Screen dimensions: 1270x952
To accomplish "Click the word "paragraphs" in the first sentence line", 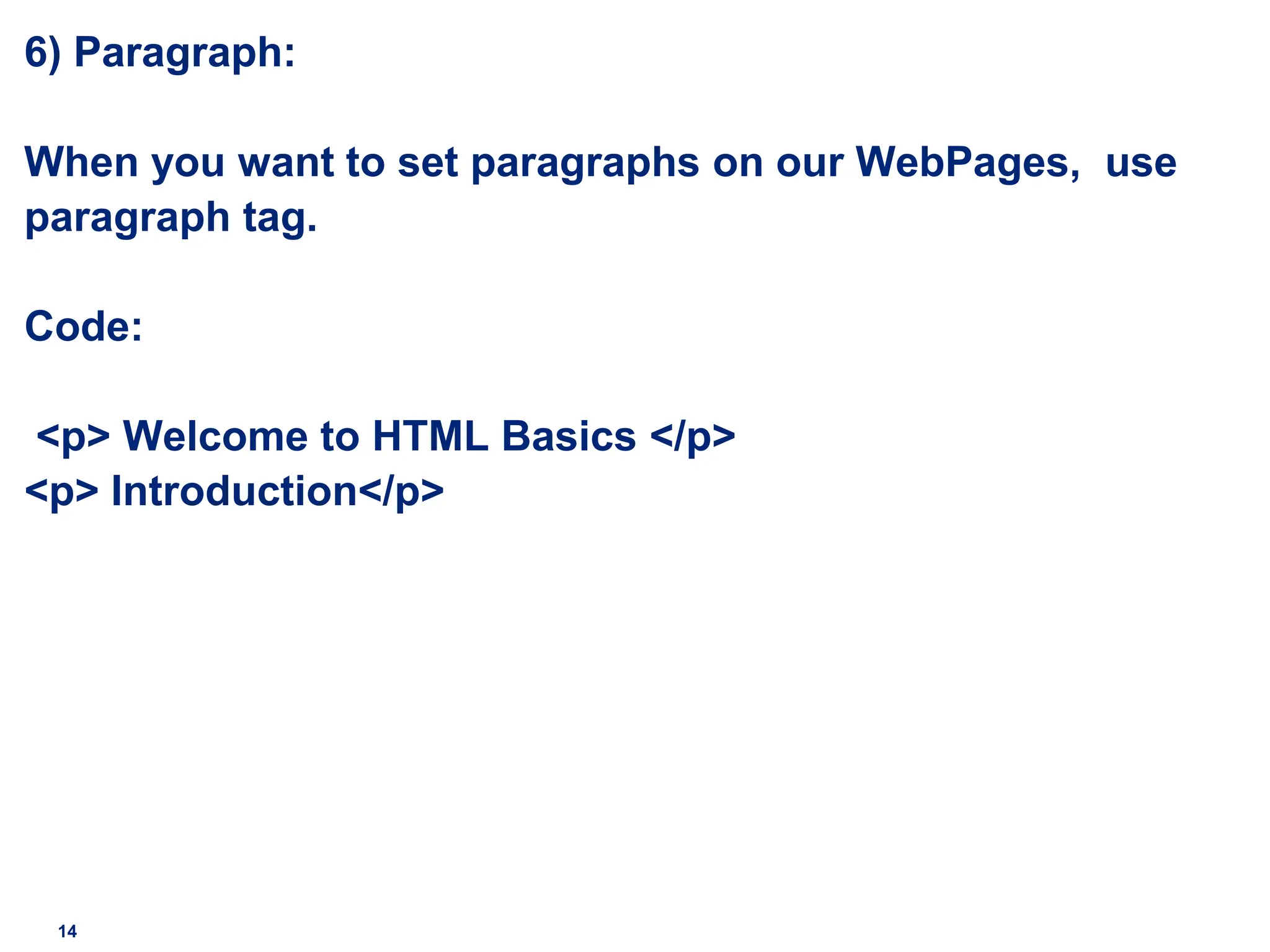I will pyautogui.click(x=585, y=162).
